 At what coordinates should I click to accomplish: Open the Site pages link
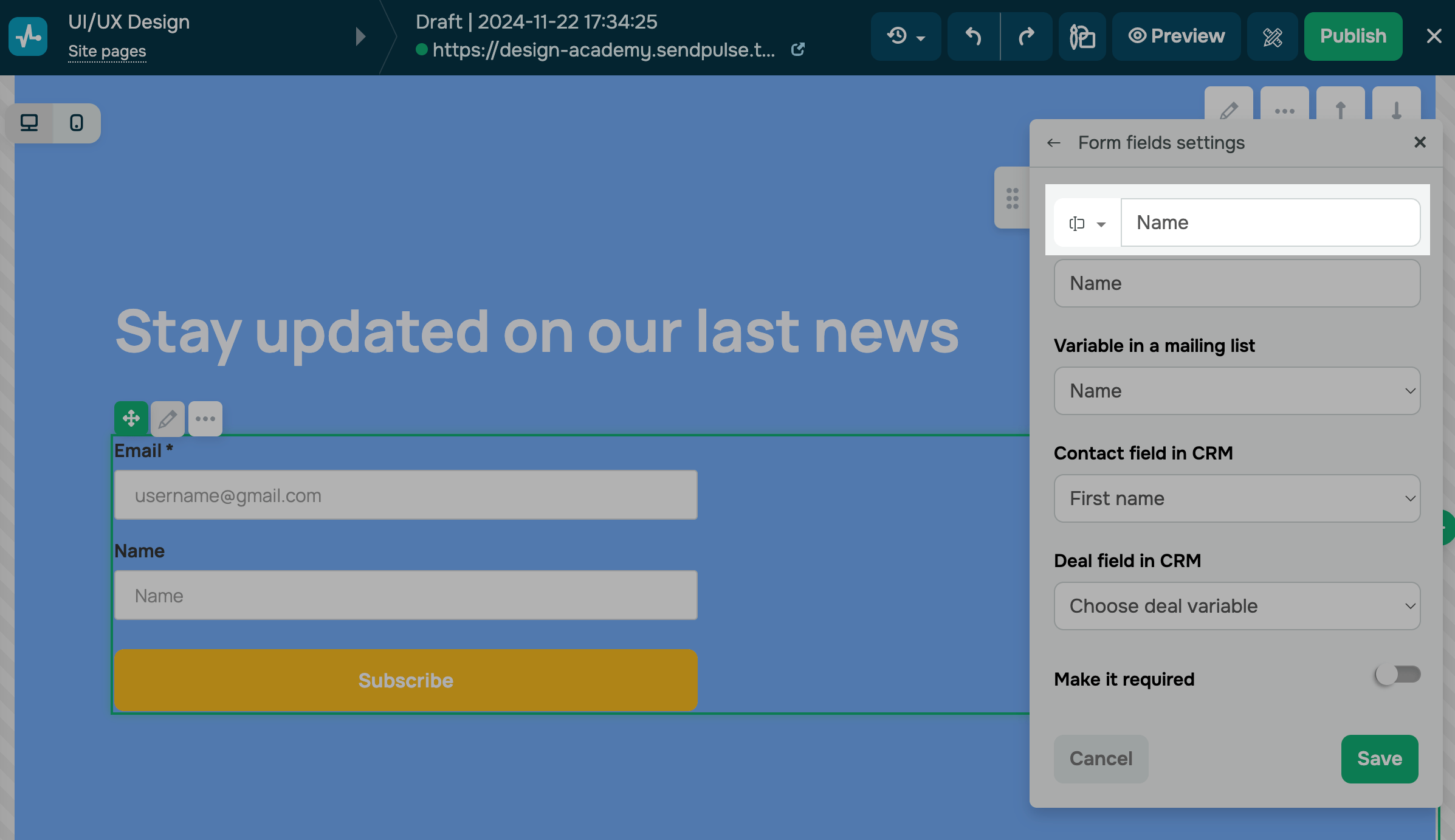pos(107,51)
